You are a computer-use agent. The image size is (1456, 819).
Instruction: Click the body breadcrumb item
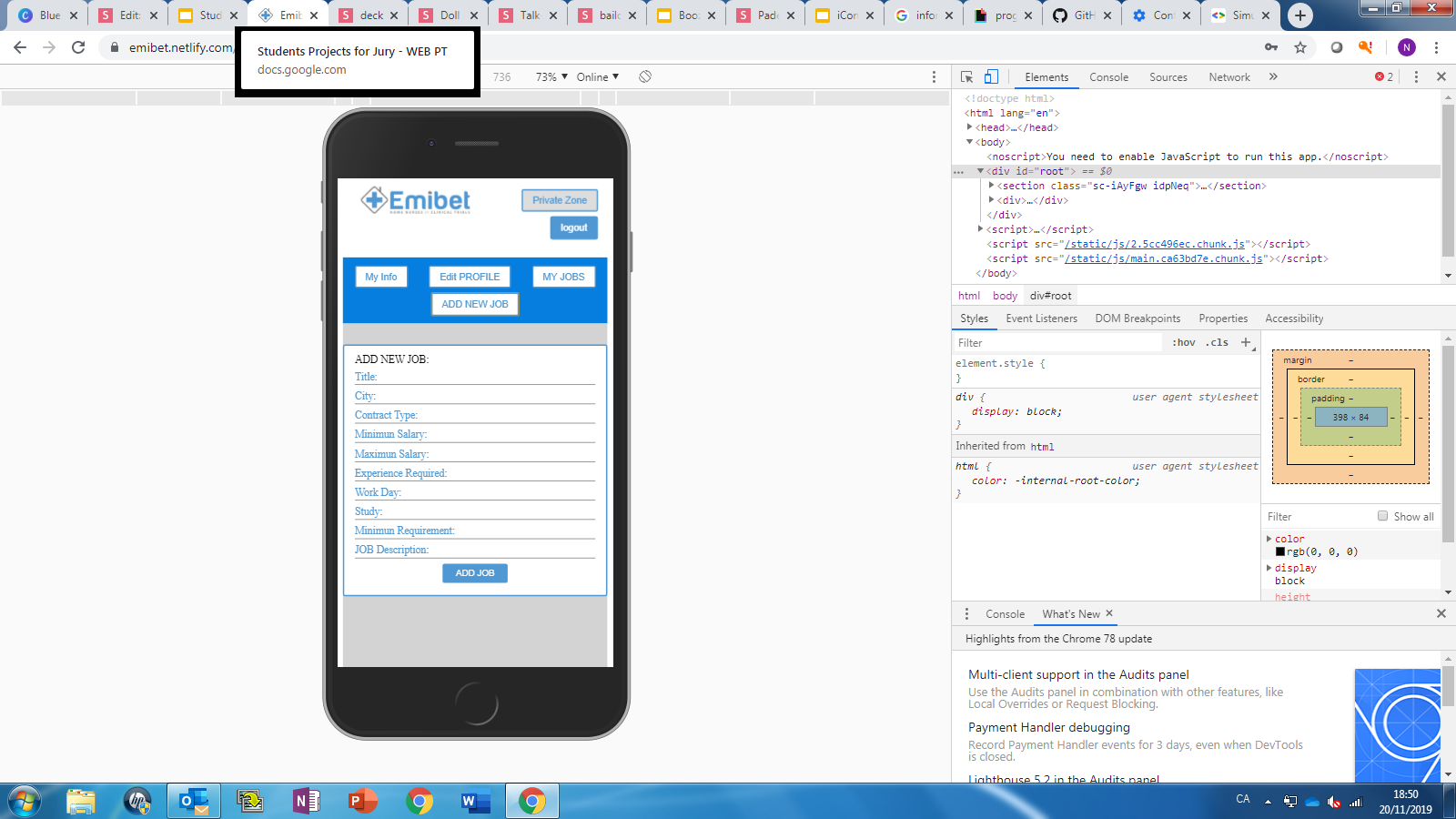pyautogui.click(x=1005, y=296)
